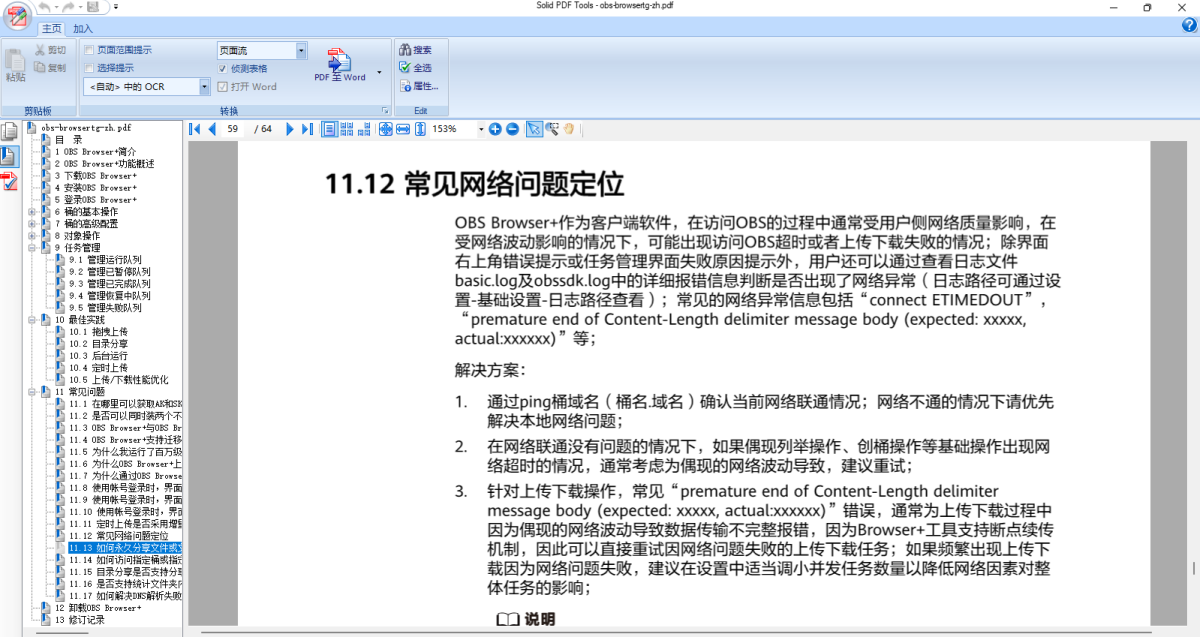Expand the 6 桶的基本操作 bookmark node

[33, 212]
